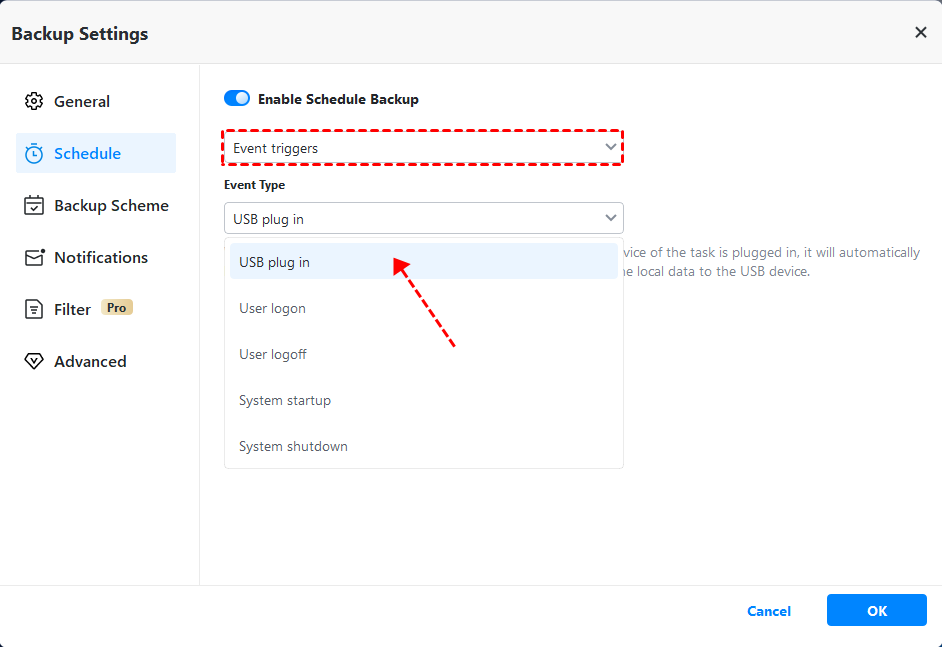The width and height of the screenshot is (942, 647).
Task: Click the Pro badge beside Filter
Action: [117, 308]
